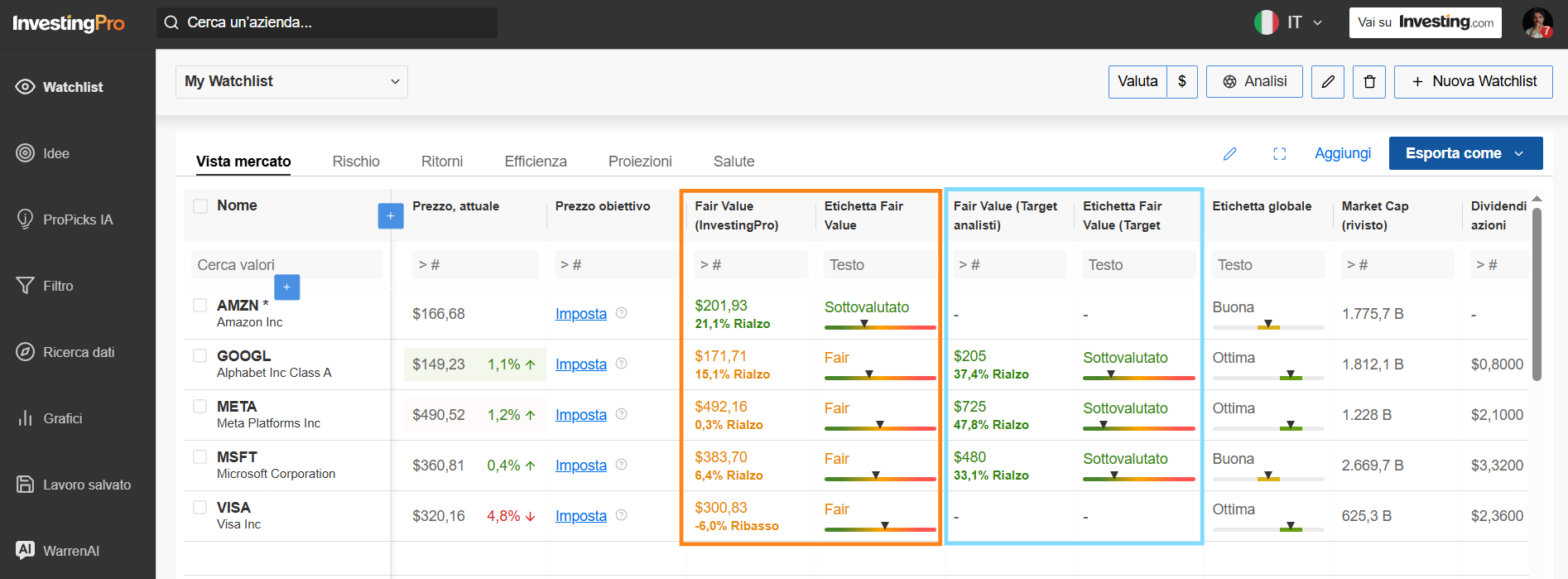
Task: Open Ricerca dati compass icon
Action: click(x=25, y=352)
